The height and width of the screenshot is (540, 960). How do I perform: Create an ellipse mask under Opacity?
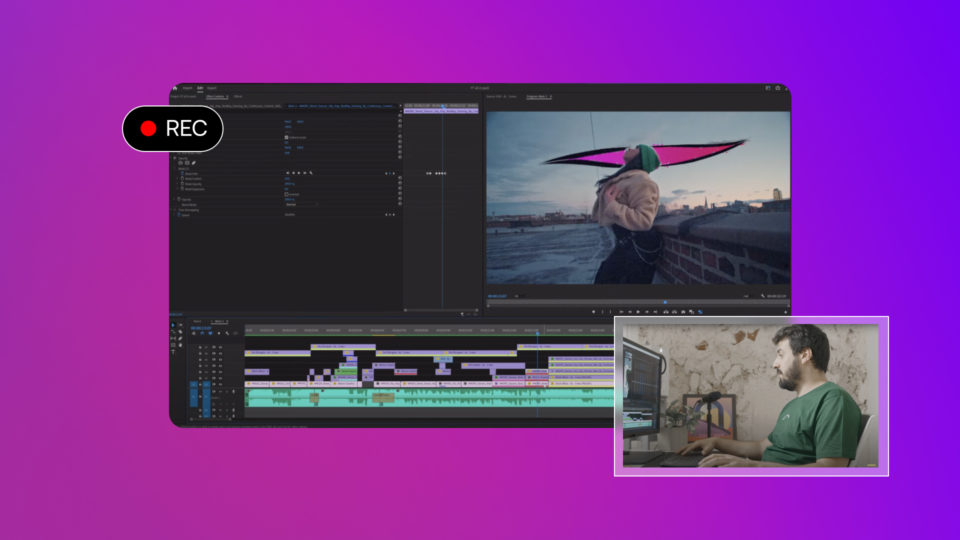point(181,163)
